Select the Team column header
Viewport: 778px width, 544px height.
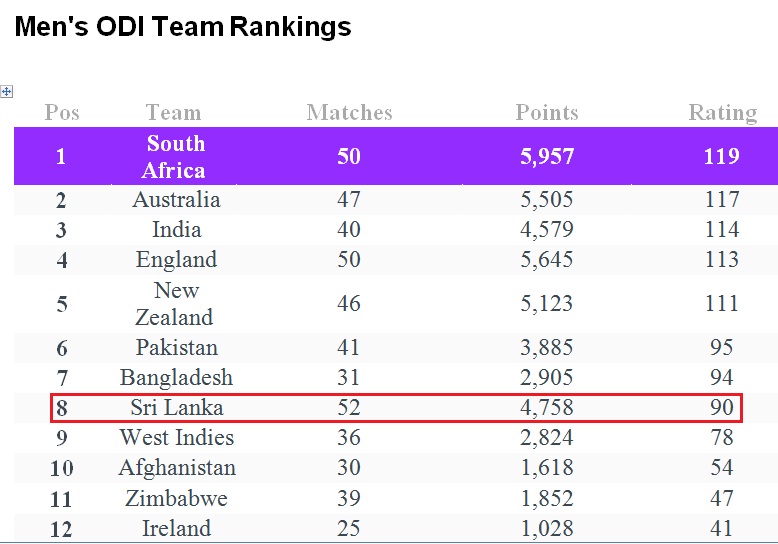[x=174, y=113]
